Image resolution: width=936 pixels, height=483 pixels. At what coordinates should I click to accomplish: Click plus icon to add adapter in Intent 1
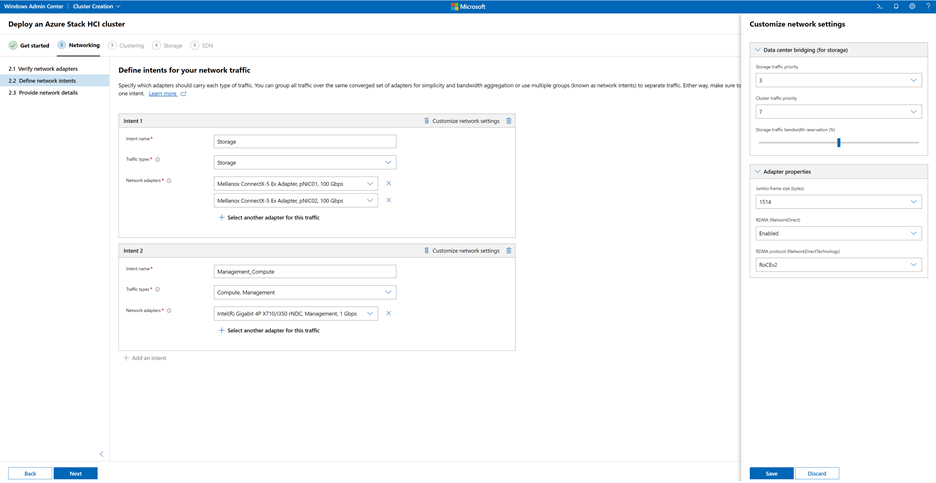pos(221,218)
